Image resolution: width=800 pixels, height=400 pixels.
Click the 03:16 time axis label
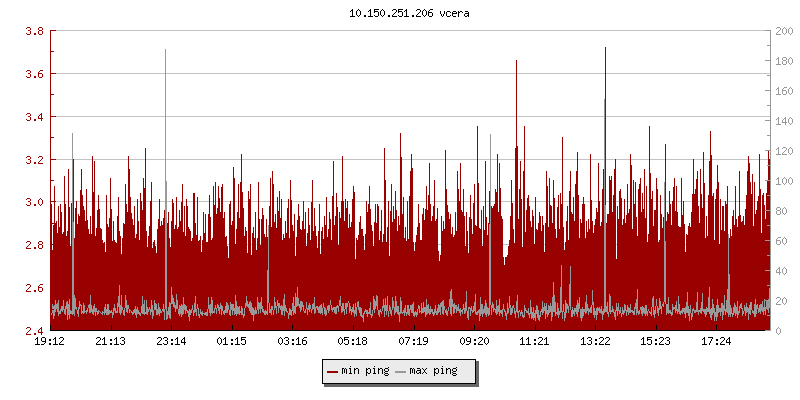pos(292,342)
